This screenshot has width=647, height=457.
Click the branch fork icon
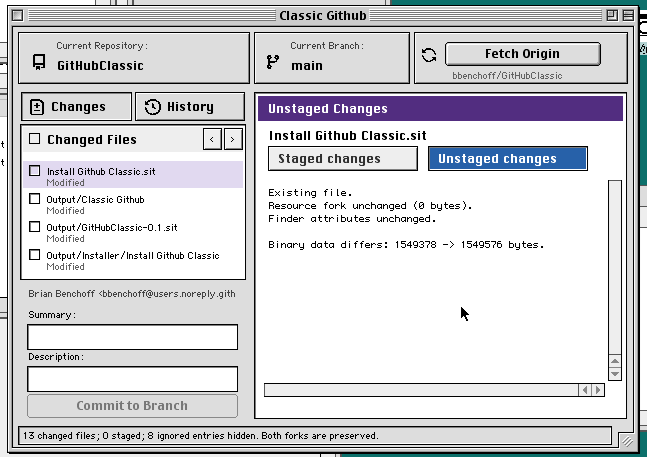tap(272, 62)
